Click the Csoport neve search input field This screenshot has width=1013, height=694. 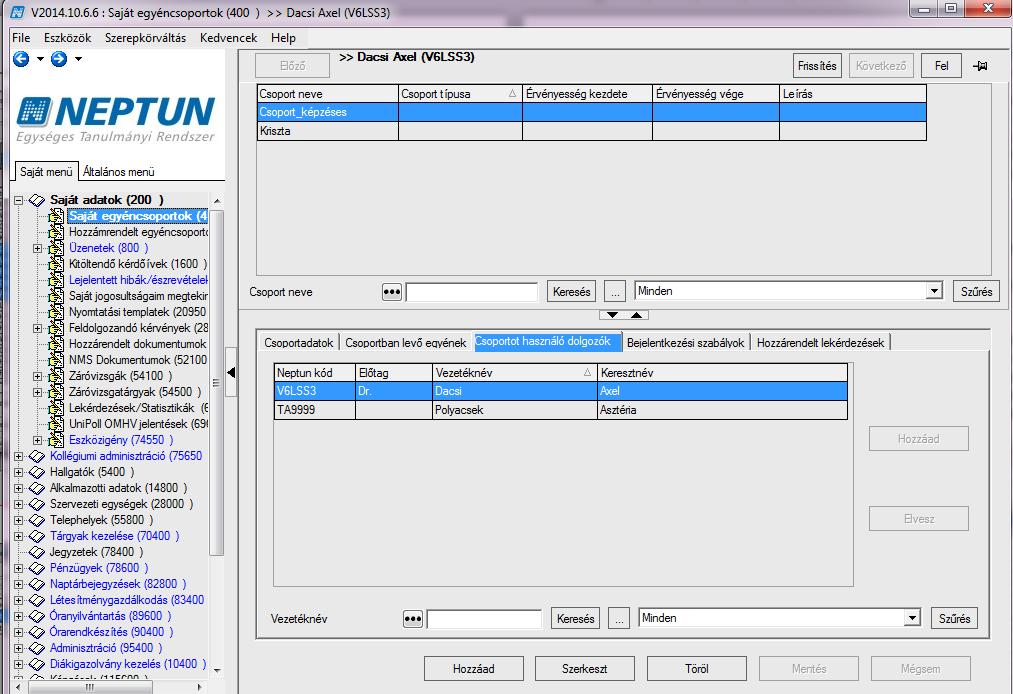point(472,292)
